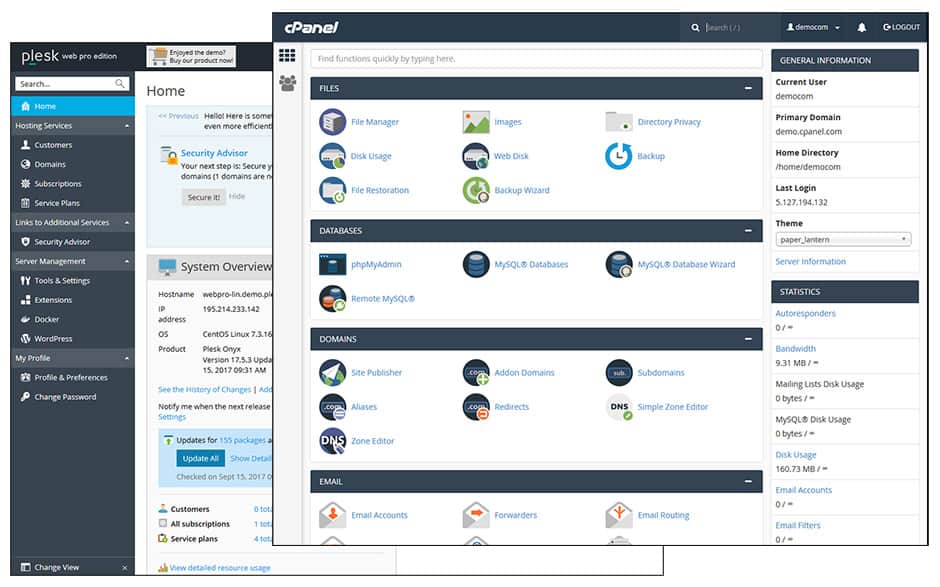Viewport: 940px width, 587px height.
Task: Select Domains in Plesk sidebar
Action: (73, 164)
